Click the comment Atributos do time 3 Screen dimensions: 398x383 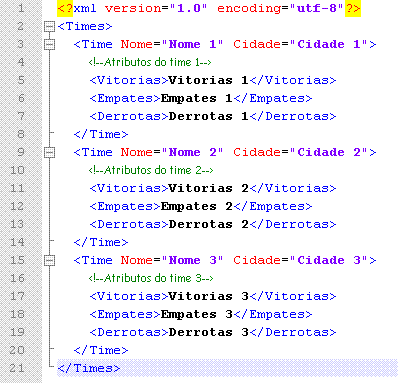(151, 278)
